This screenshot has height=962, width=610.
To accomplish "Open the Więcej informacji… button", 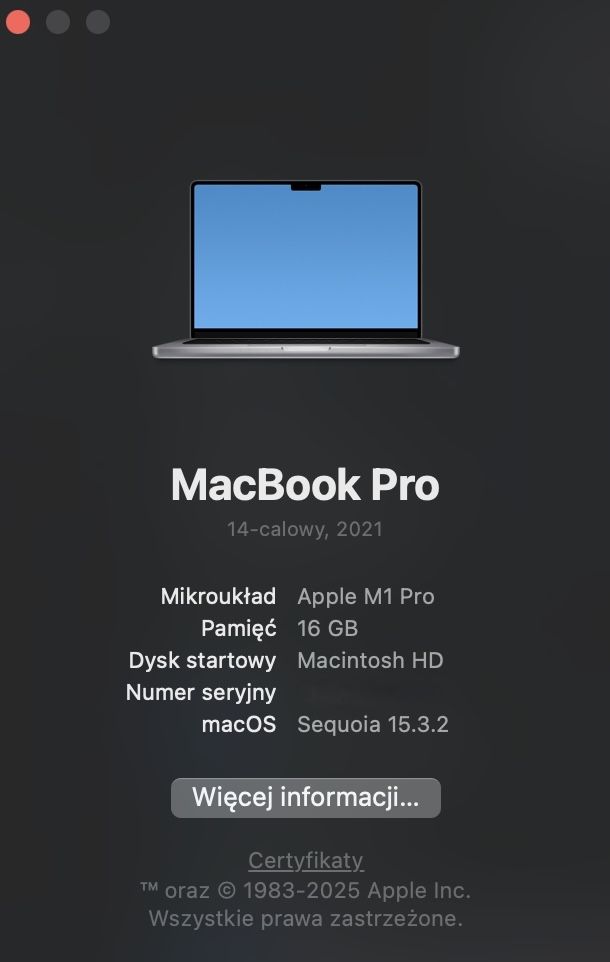I will (x=306, y=798).
